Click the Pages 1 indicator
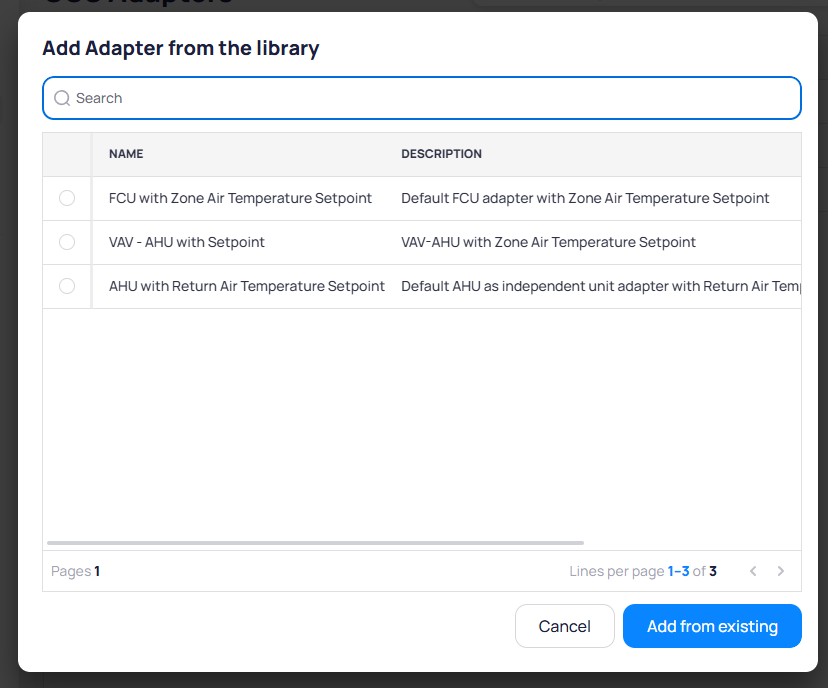 coord(76,571)
